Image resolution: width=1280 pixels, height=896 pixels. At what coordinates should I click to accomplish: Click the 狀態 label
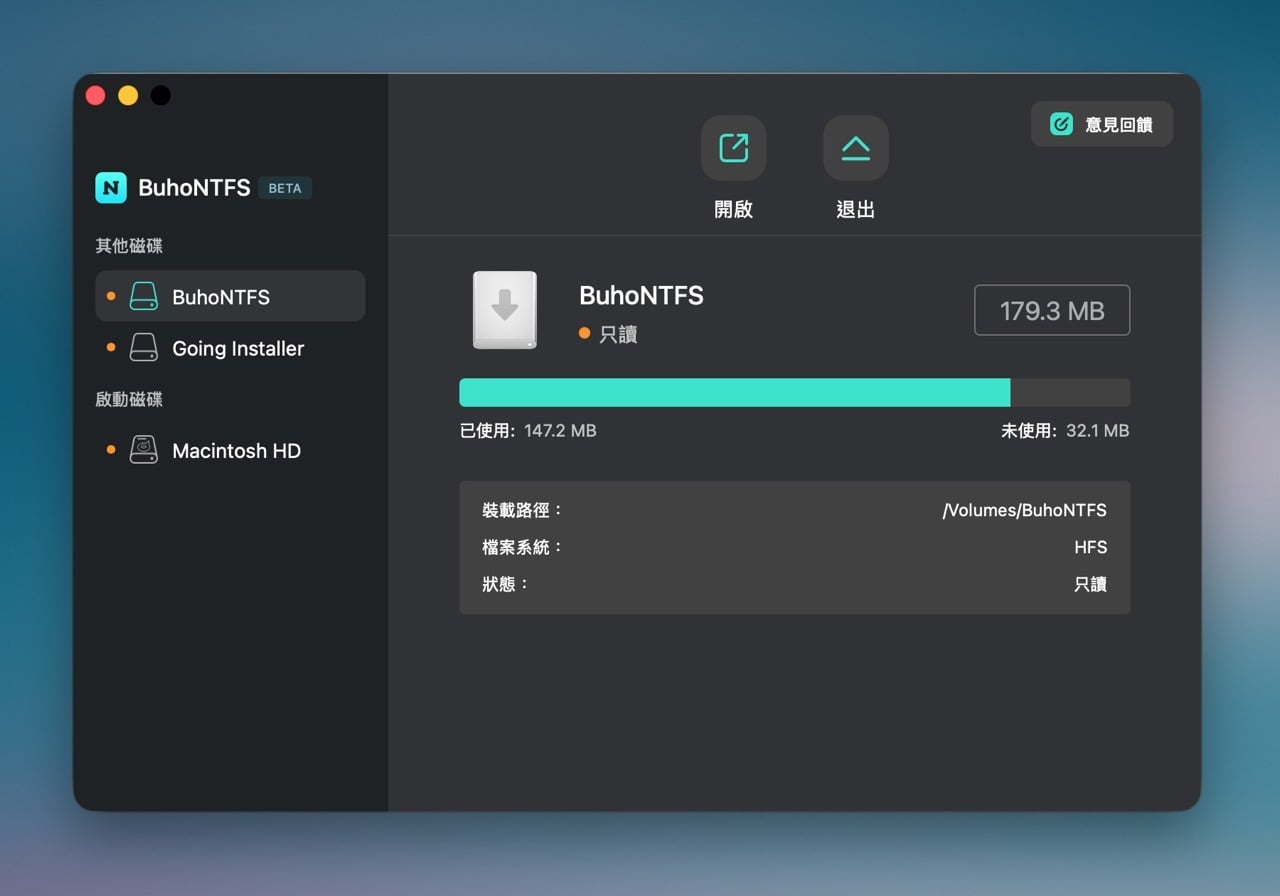(x=505, y=584)
